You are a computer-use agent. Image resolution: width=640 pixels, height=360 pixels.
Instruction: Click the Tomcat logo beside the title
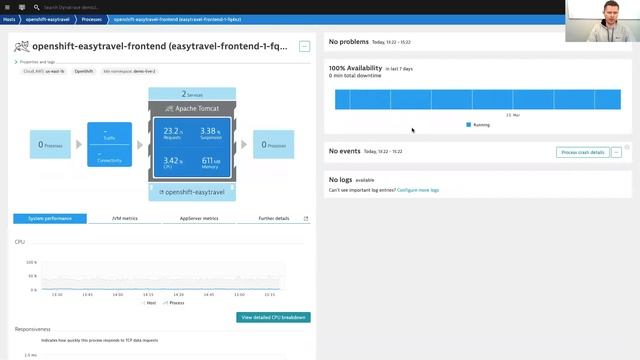coord(21,46)
